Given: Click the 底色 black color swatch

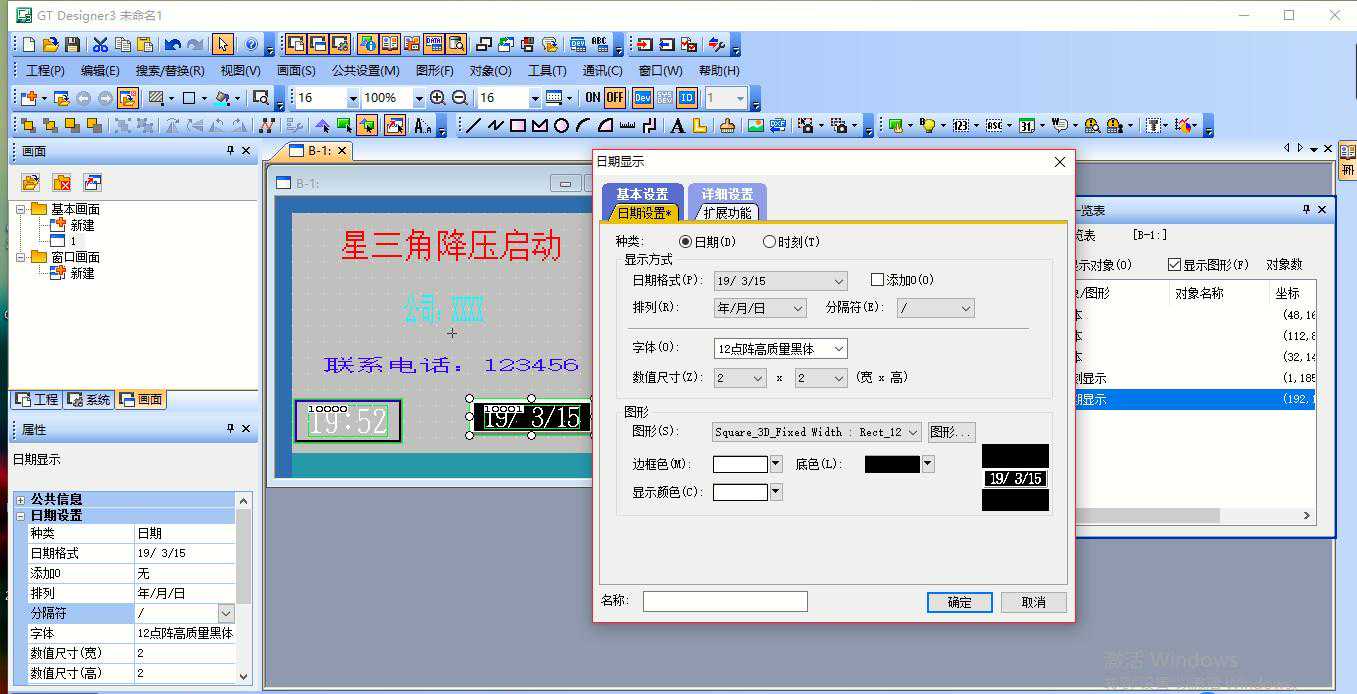Looking at the screenshot, I should pos(891,464).
